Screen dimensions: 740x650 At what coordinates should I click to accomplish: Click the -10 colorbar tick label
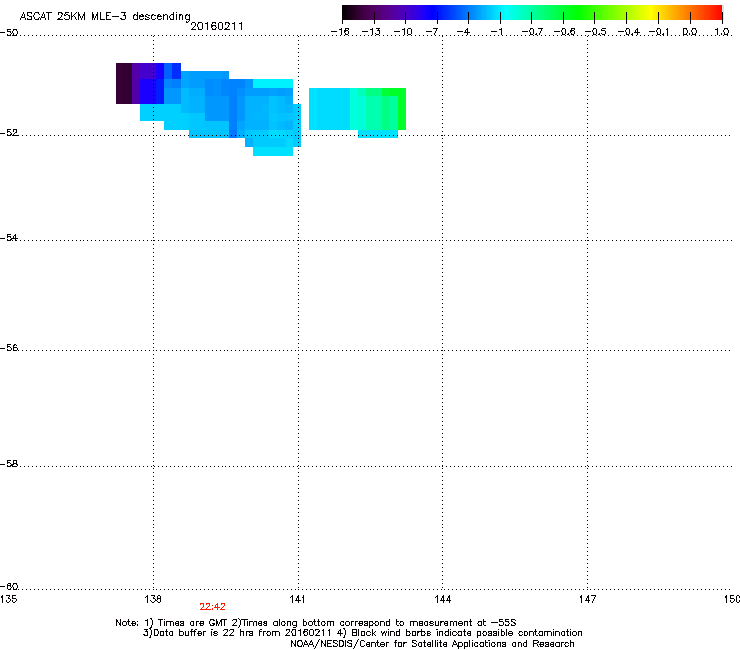click(403, 32)
